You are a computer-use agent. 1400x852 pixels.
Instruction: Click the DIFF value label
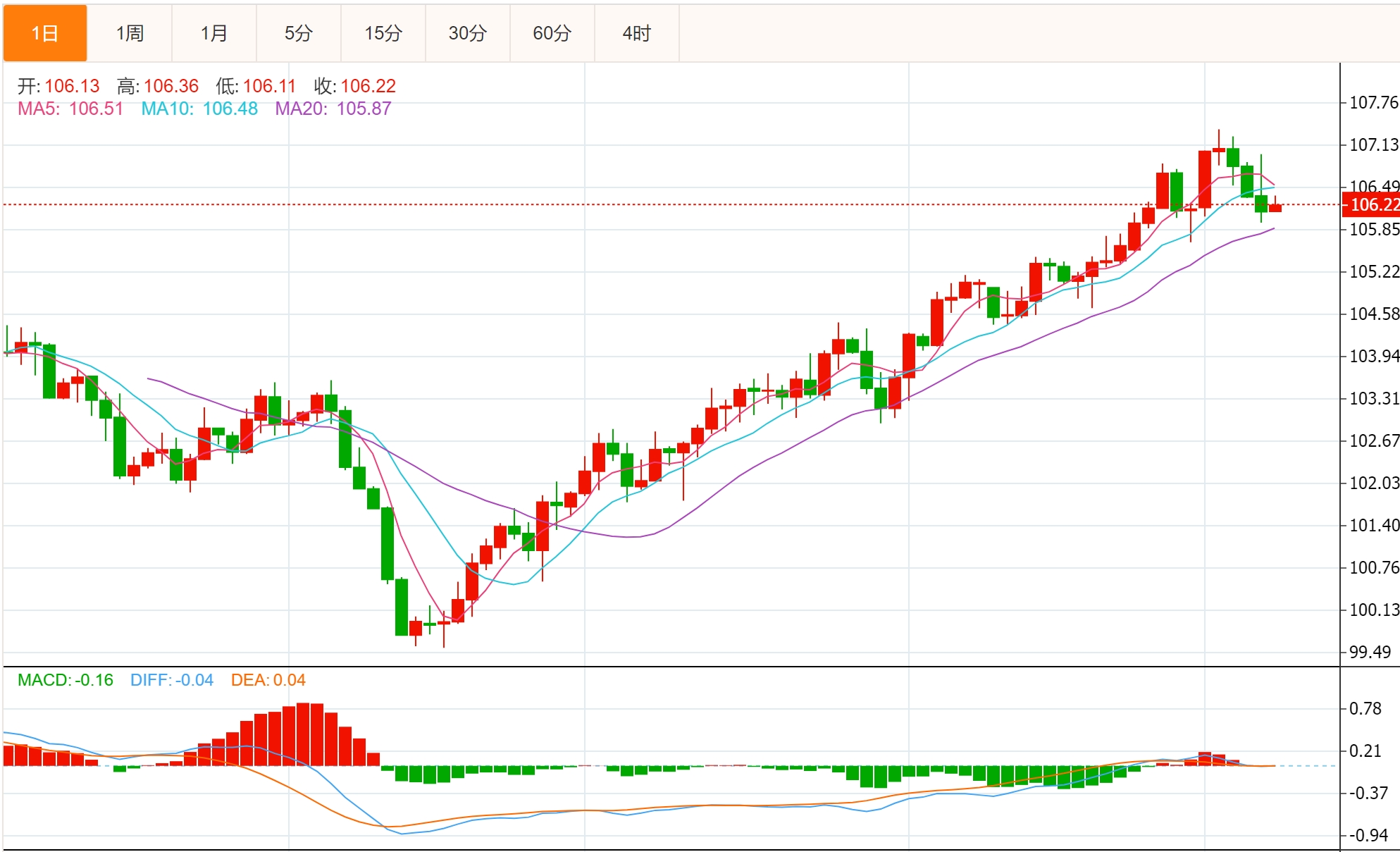coord(171,680)
